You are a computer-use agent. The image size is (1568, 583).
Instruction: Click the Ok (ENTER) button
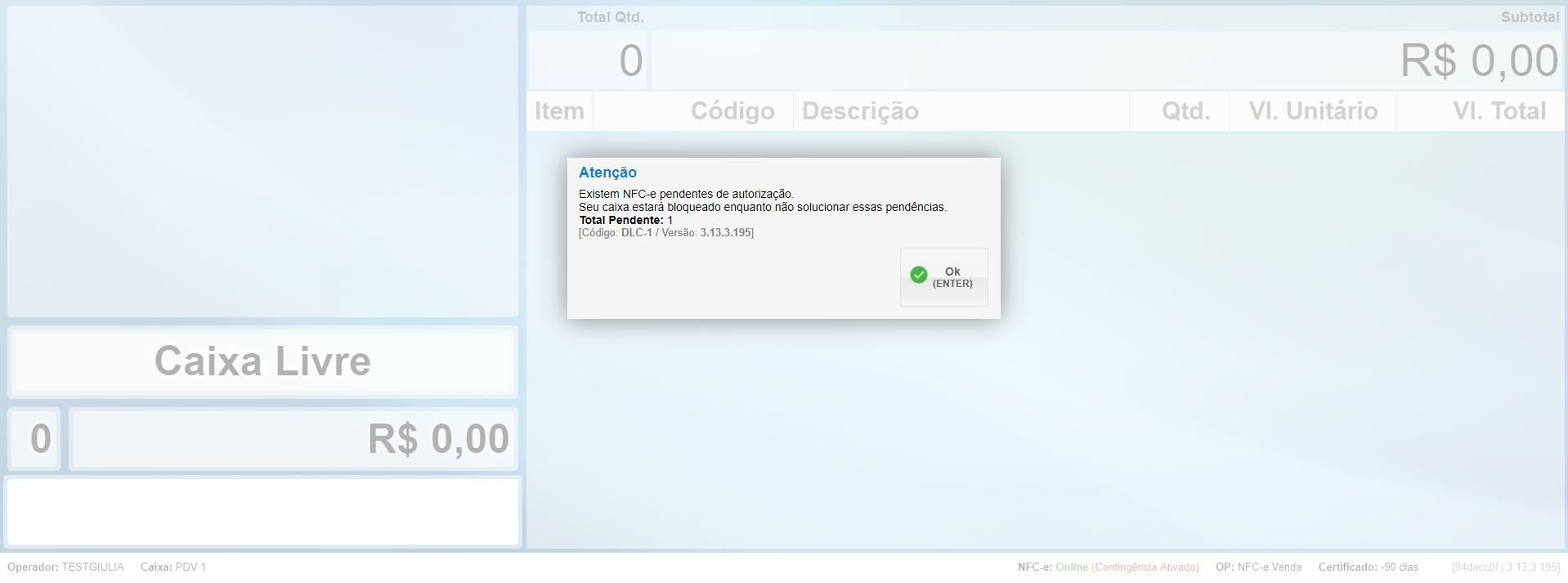943,277
